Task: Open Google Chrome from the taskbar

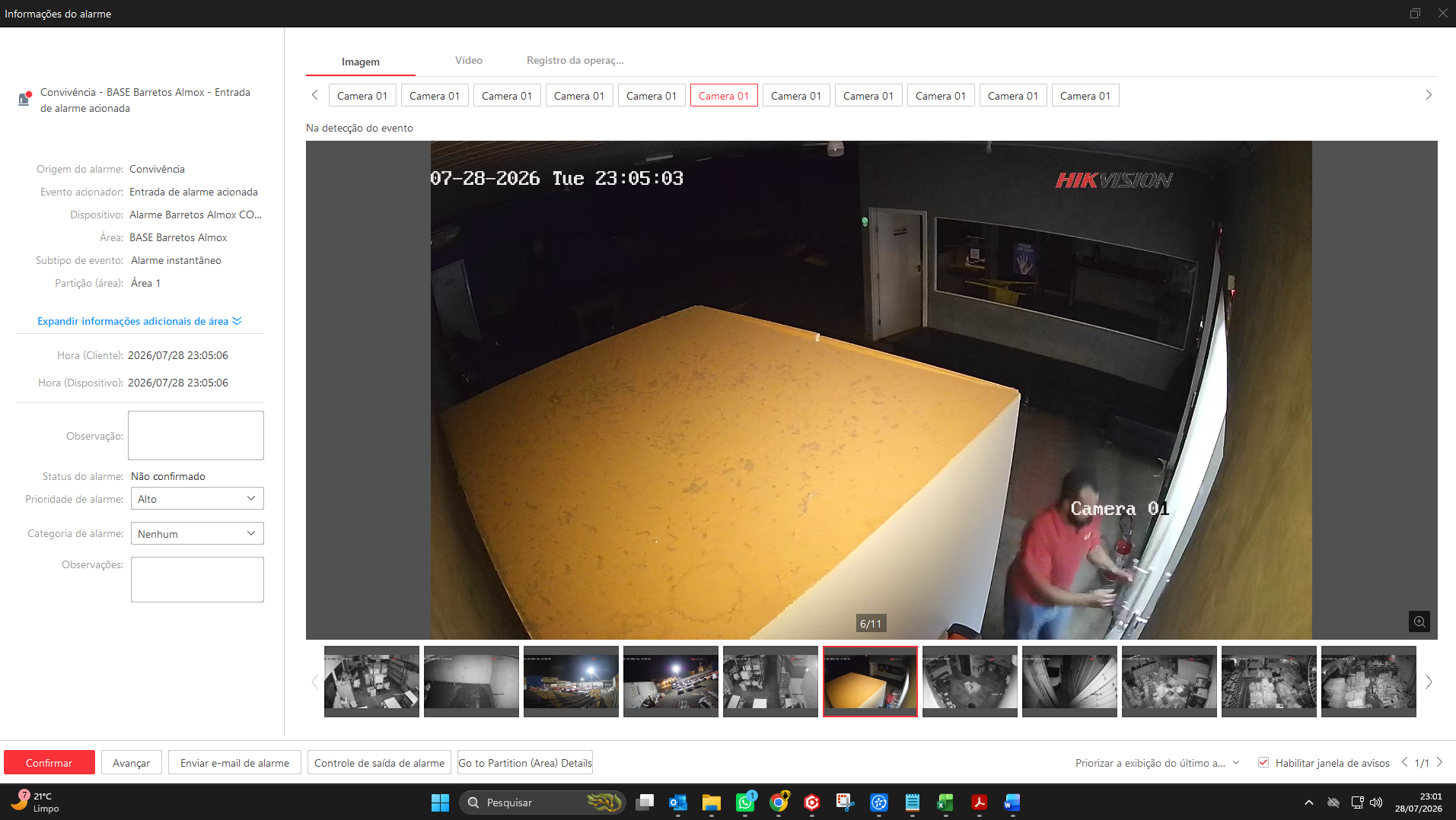Action: click(779, 803)
